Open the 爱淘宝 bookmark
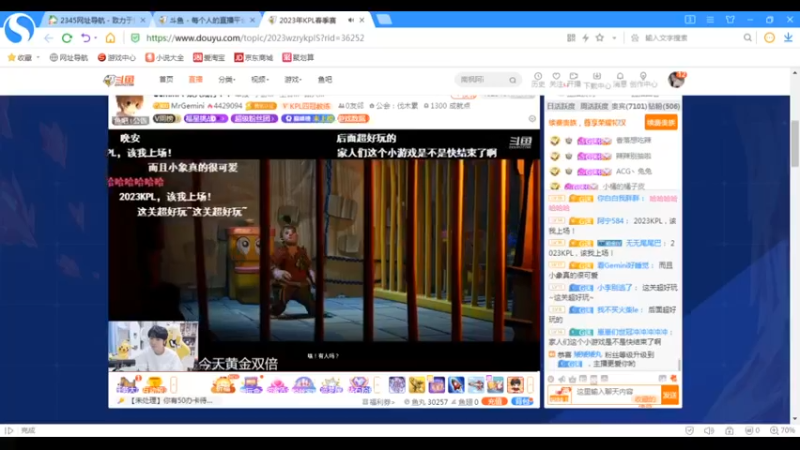This screenshot has height=450, width=800. pos(209,58)
